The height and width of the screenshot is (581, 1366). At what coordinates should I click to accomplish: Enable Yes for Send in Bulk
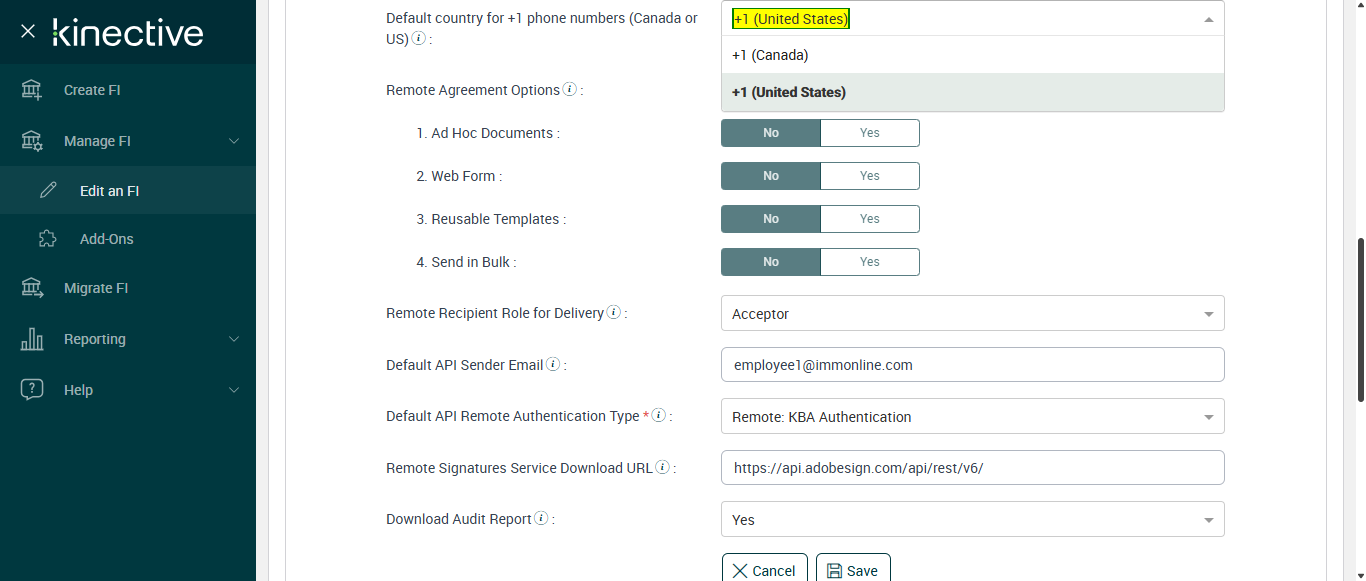coord(869,262)
